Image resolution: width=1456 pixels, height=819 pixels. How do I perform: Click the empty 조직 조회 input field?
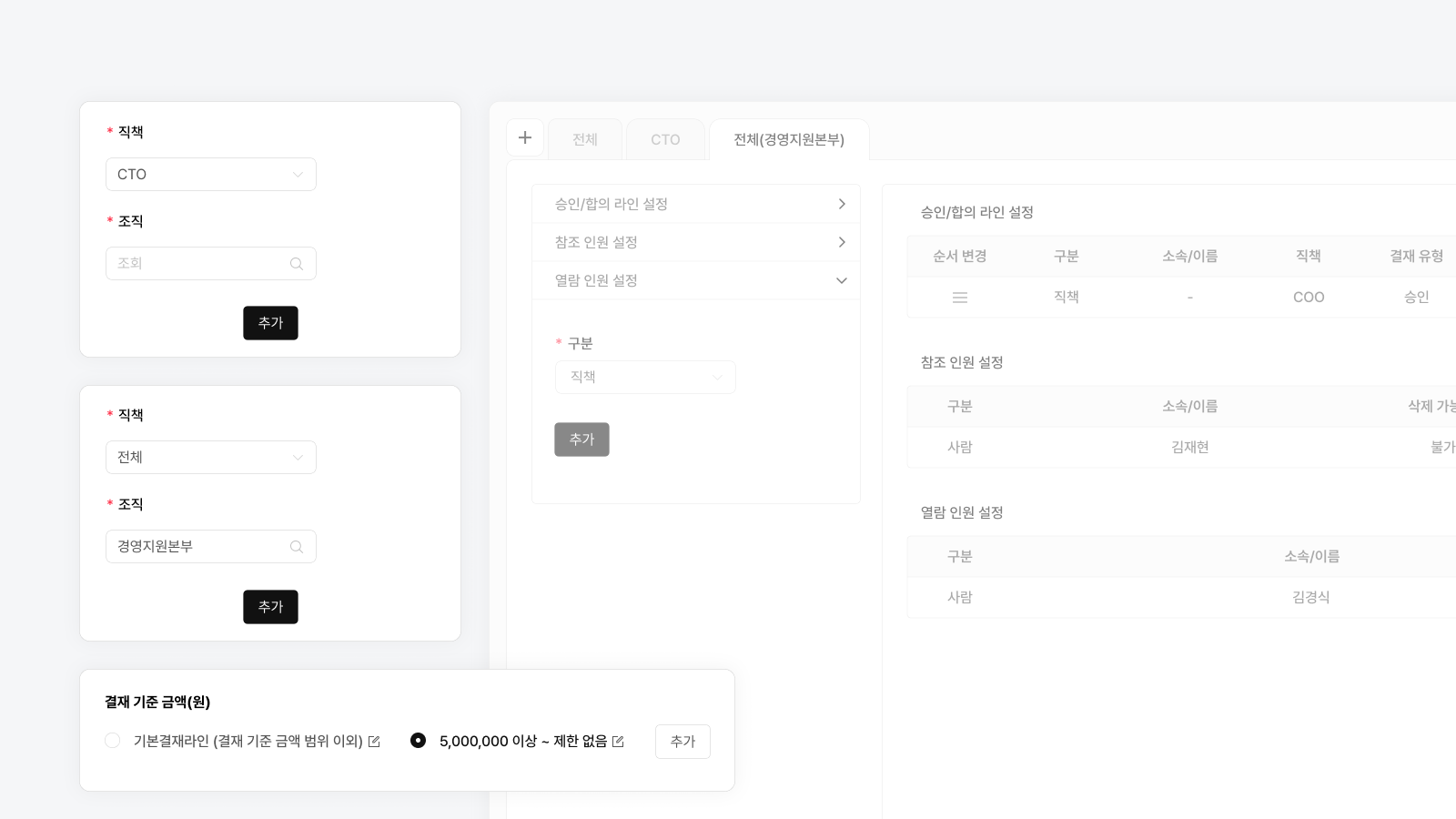211,264
